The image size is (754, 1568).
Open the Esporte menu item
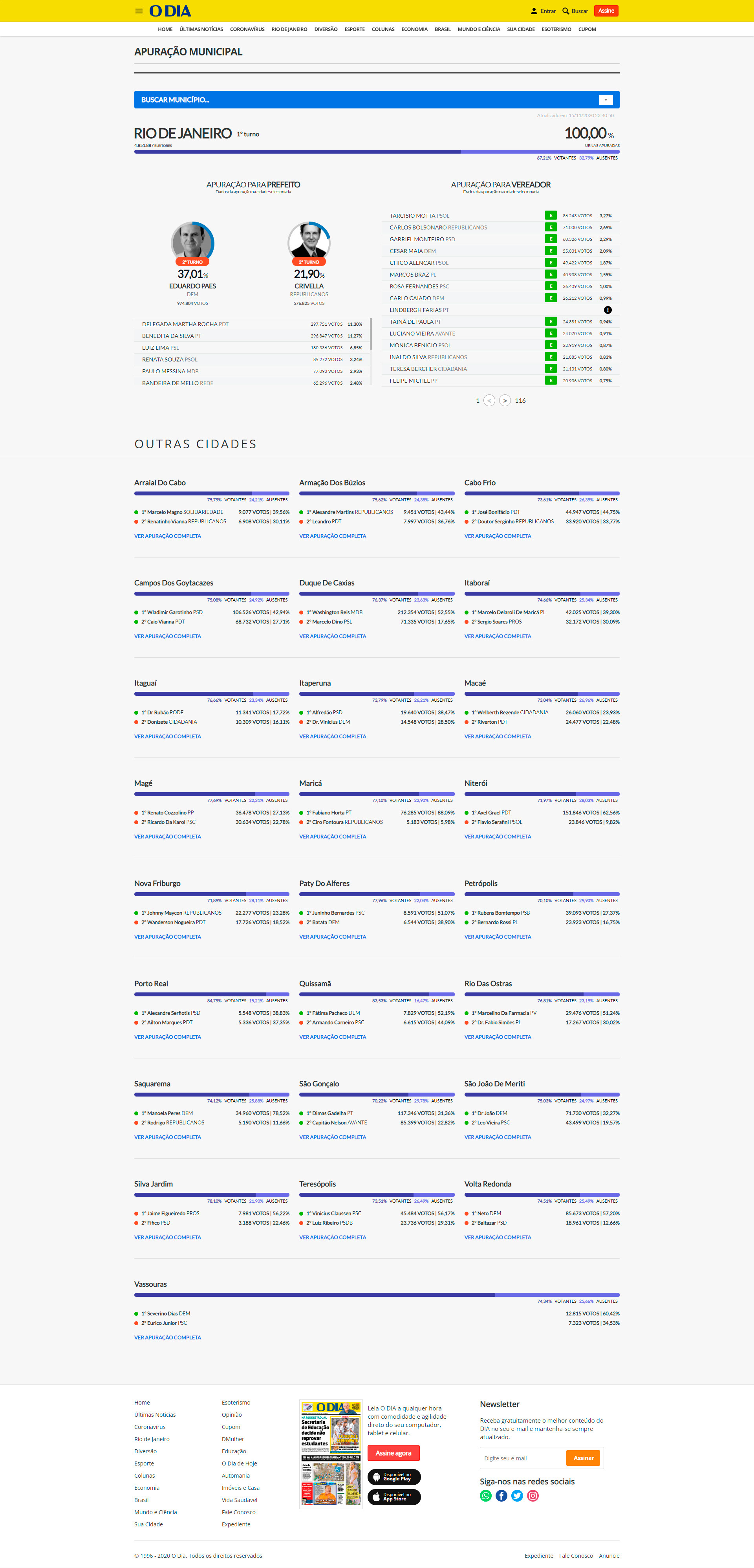coord(354,29)
